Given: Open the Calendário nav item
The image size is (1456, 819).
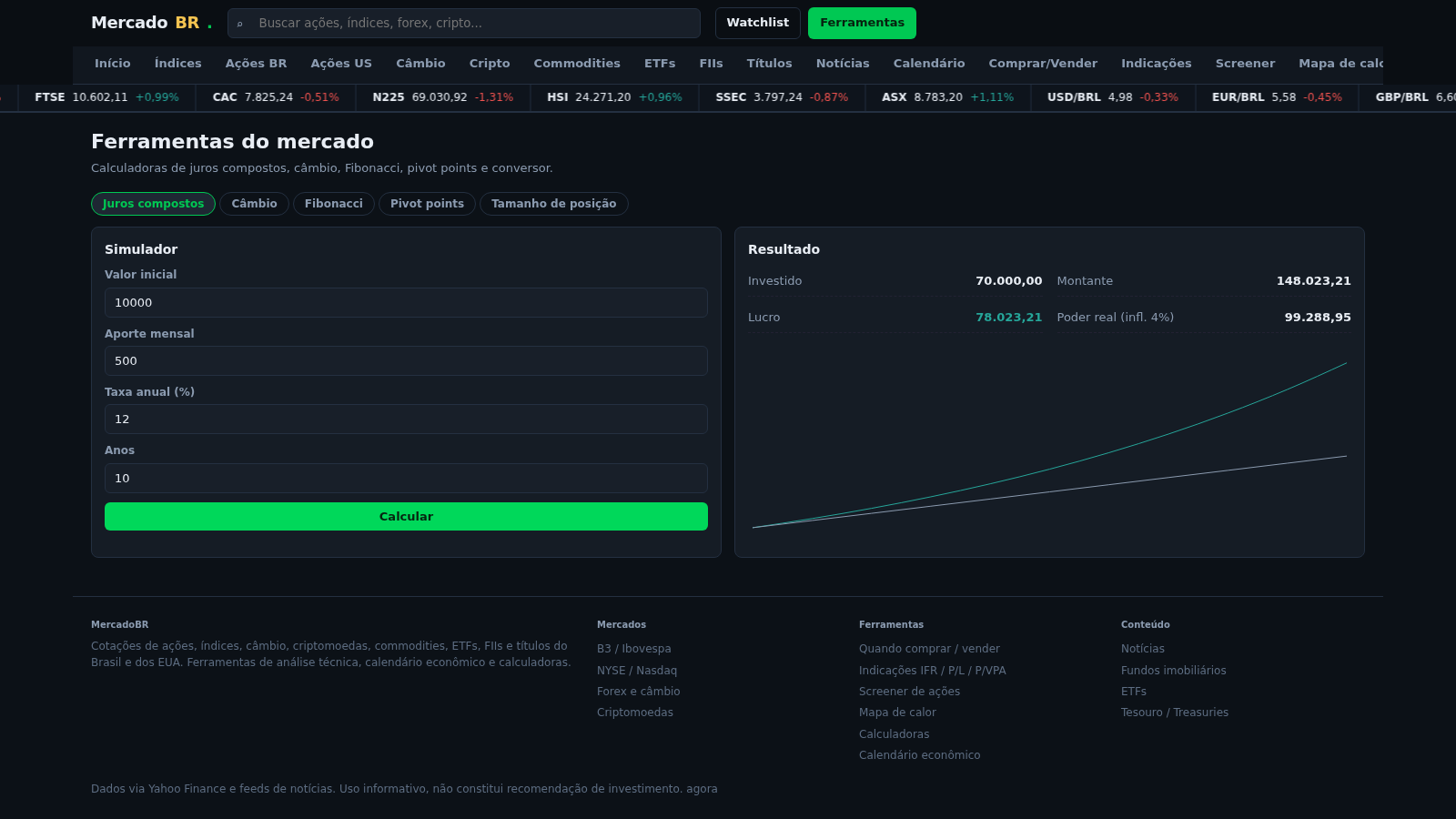Looking at the screenshot, I should tap(929, 64).
